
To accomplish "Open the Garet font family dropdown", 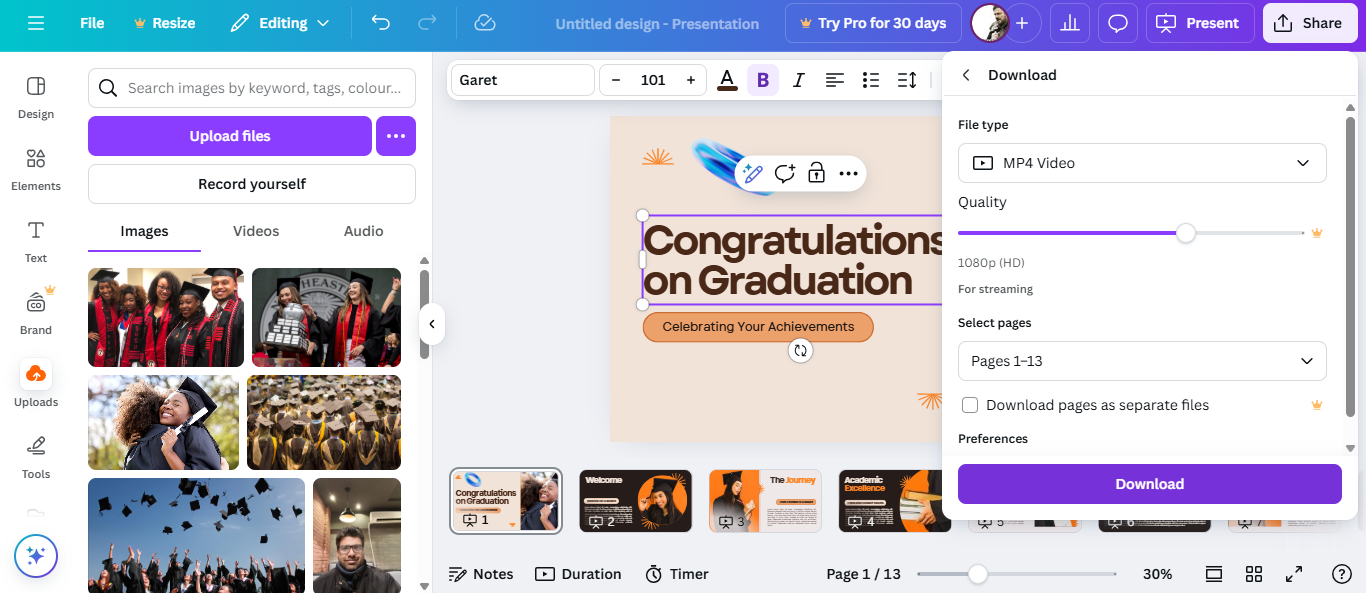I will [x=523, y=80].
